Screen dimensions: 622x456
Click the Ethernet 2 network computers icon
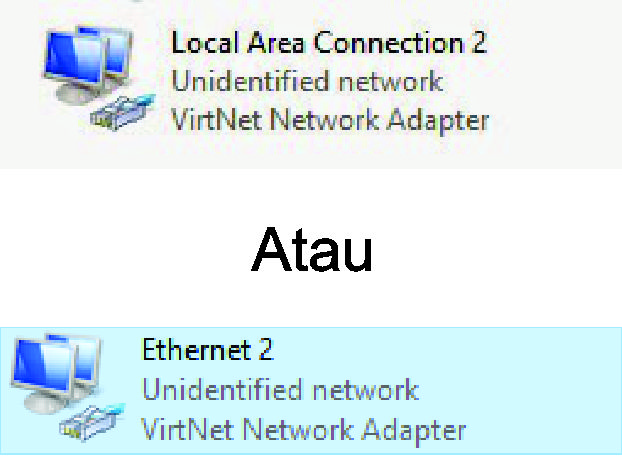68,387
